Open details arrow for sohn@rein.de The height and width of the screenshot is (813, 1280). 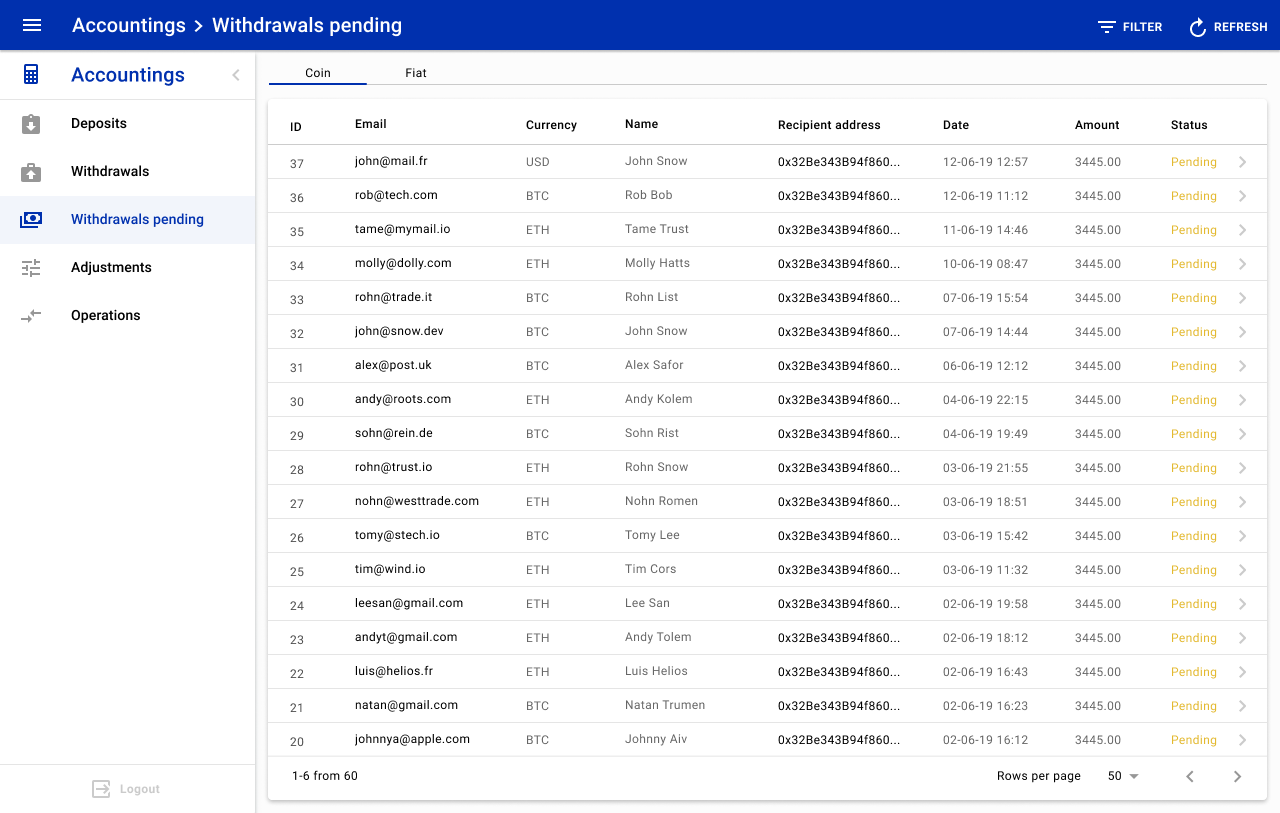[1243, 434]
